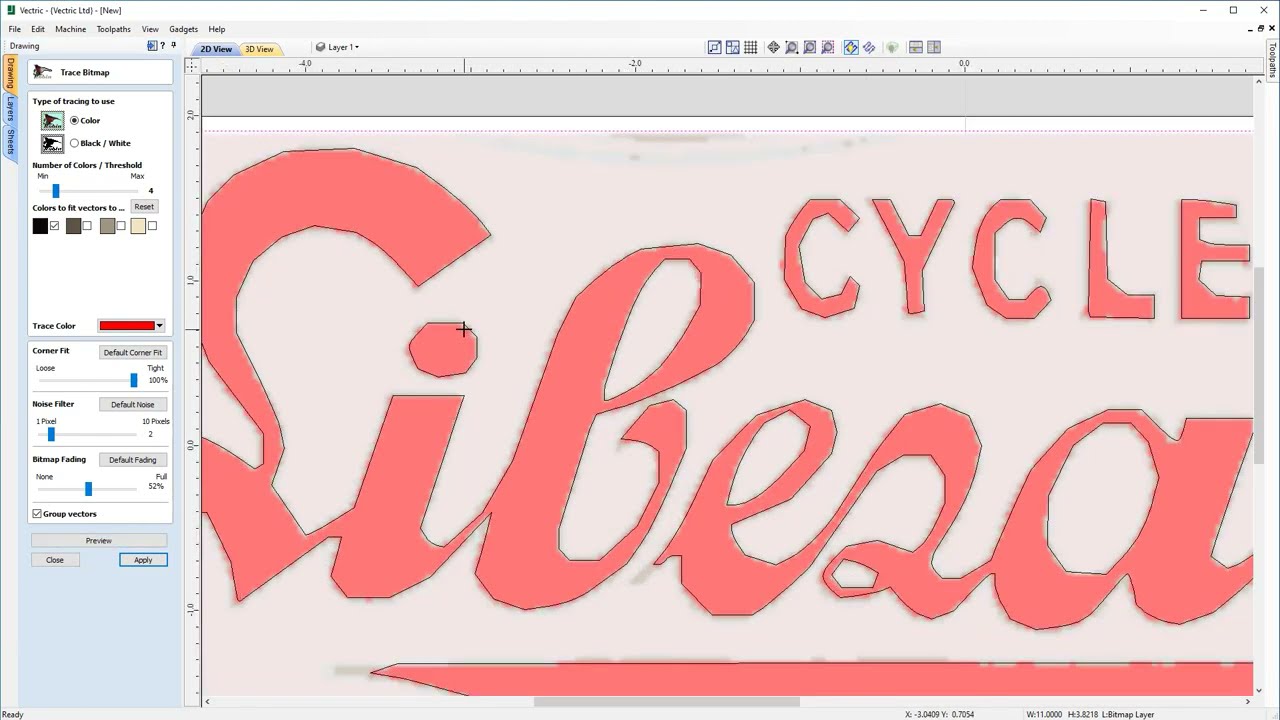Click the Close button in the Trace Bitmap panel
1280x720 pixels.
click(55, 560)
